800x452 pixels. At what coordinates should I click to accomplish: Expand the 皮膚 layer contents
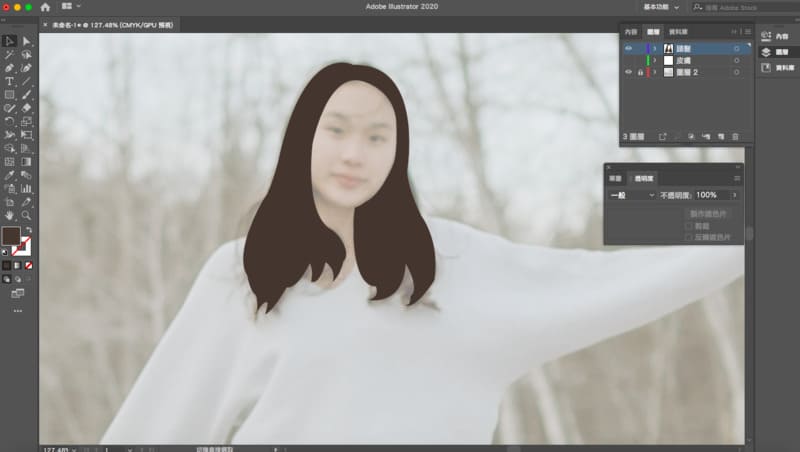pos(655,60)
